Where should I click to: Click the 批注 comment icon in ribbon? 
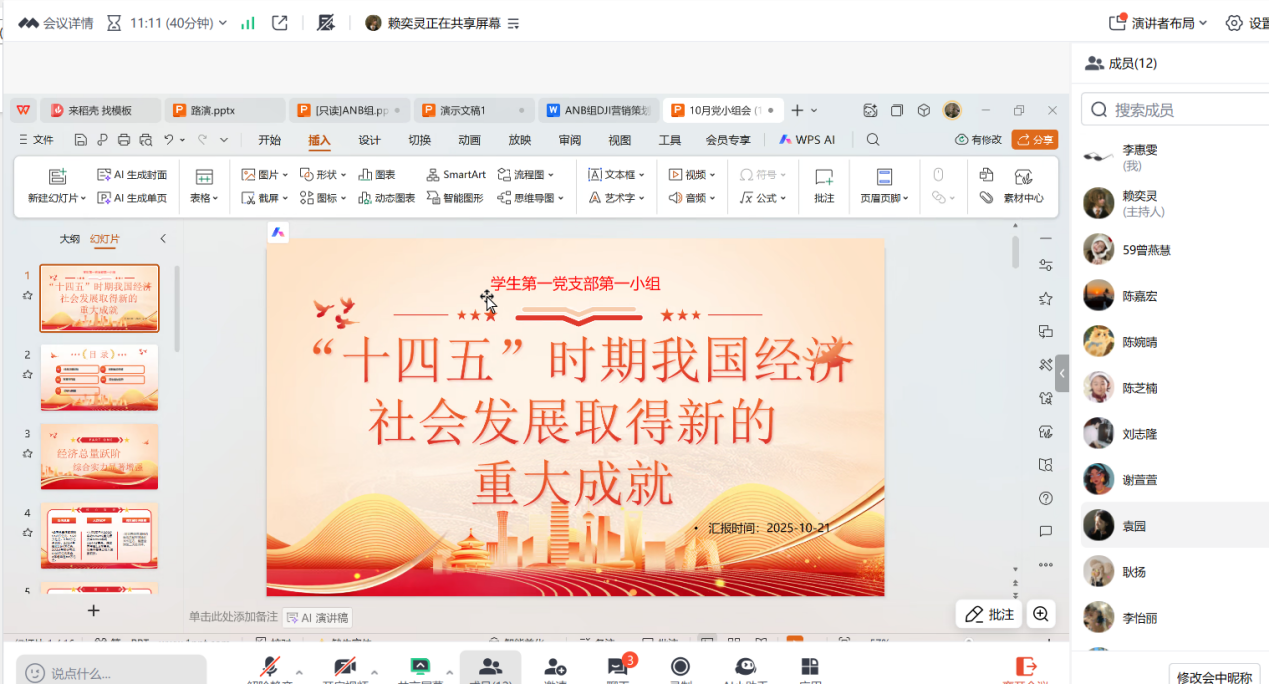pyautogui.click(x=823, y=185)
